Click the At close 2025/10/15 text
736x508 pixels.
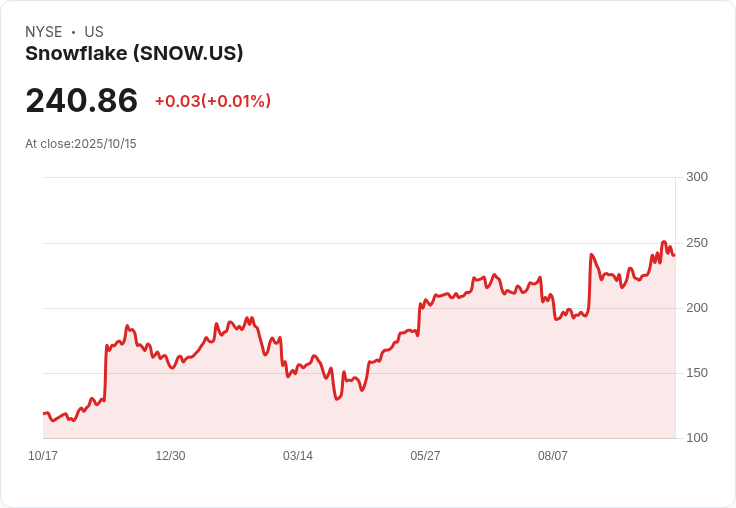tap(81, 144)
